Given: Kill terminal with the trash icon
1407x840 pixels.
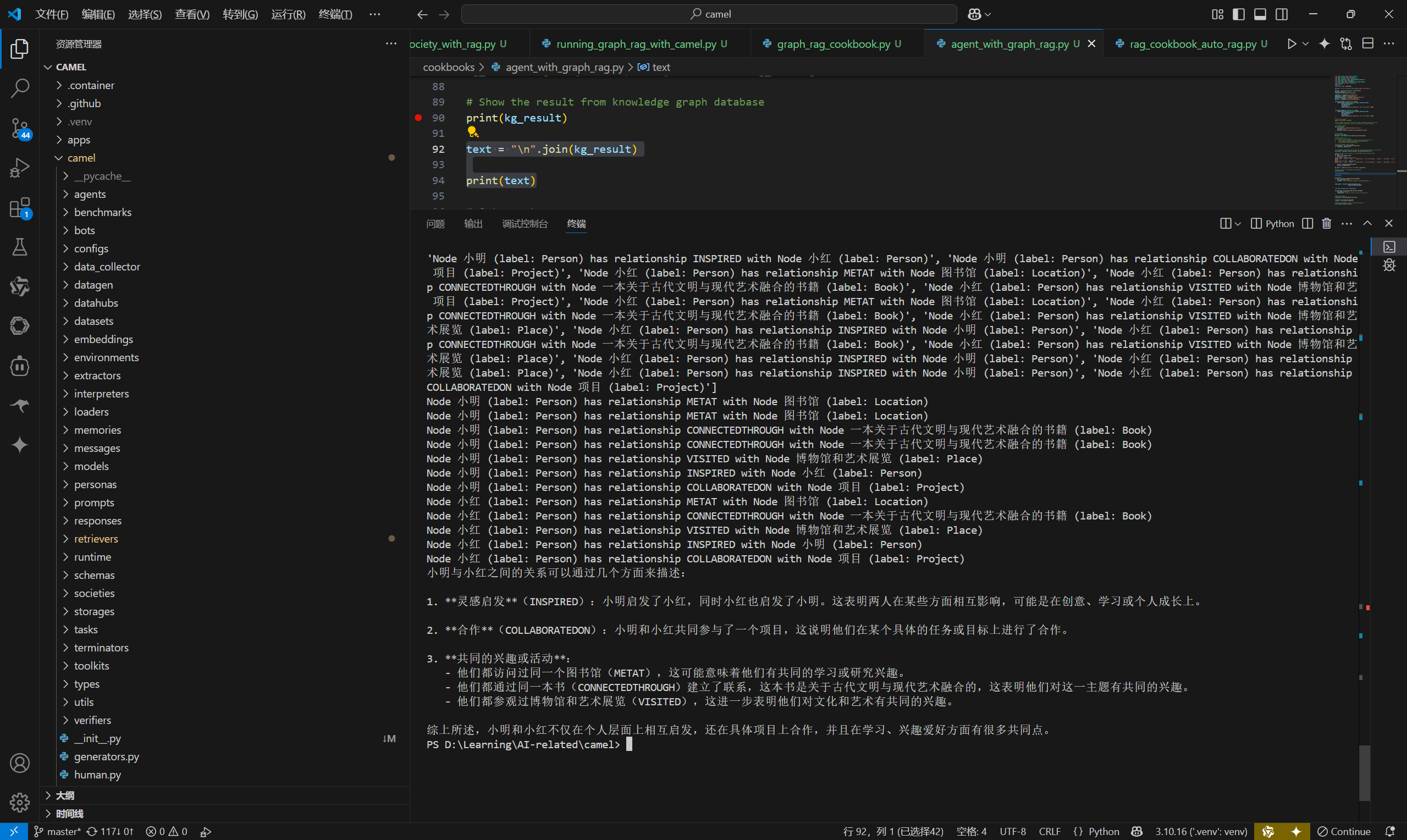Looking at the screenshot, I should point(1326,224).
